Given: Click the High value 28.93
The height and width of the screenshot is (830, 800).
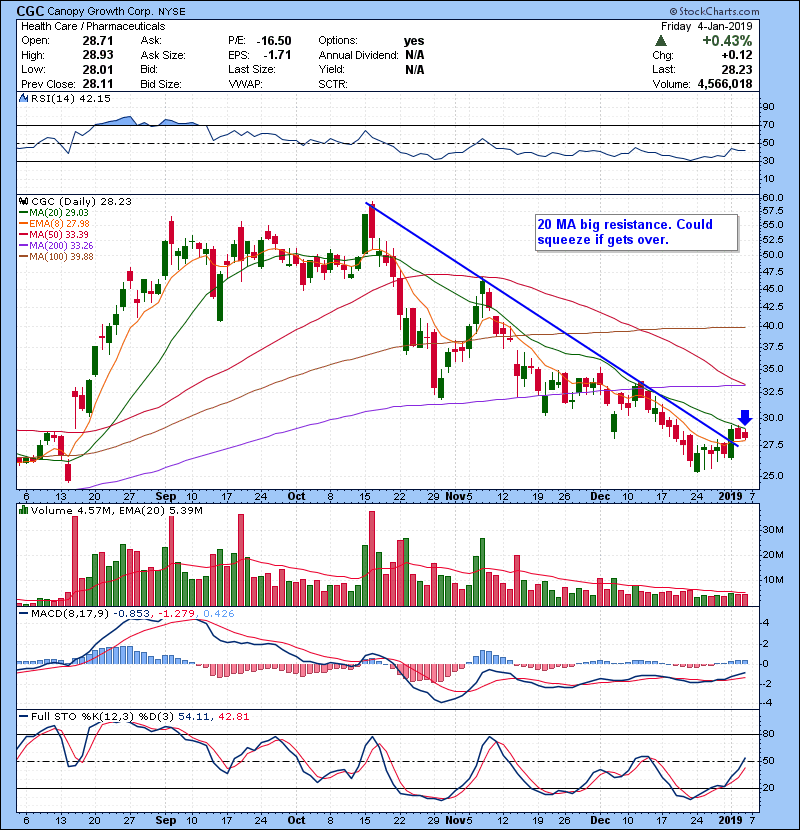Looking at the screenshot, I should pyautogui.click(x=97, y=55).
